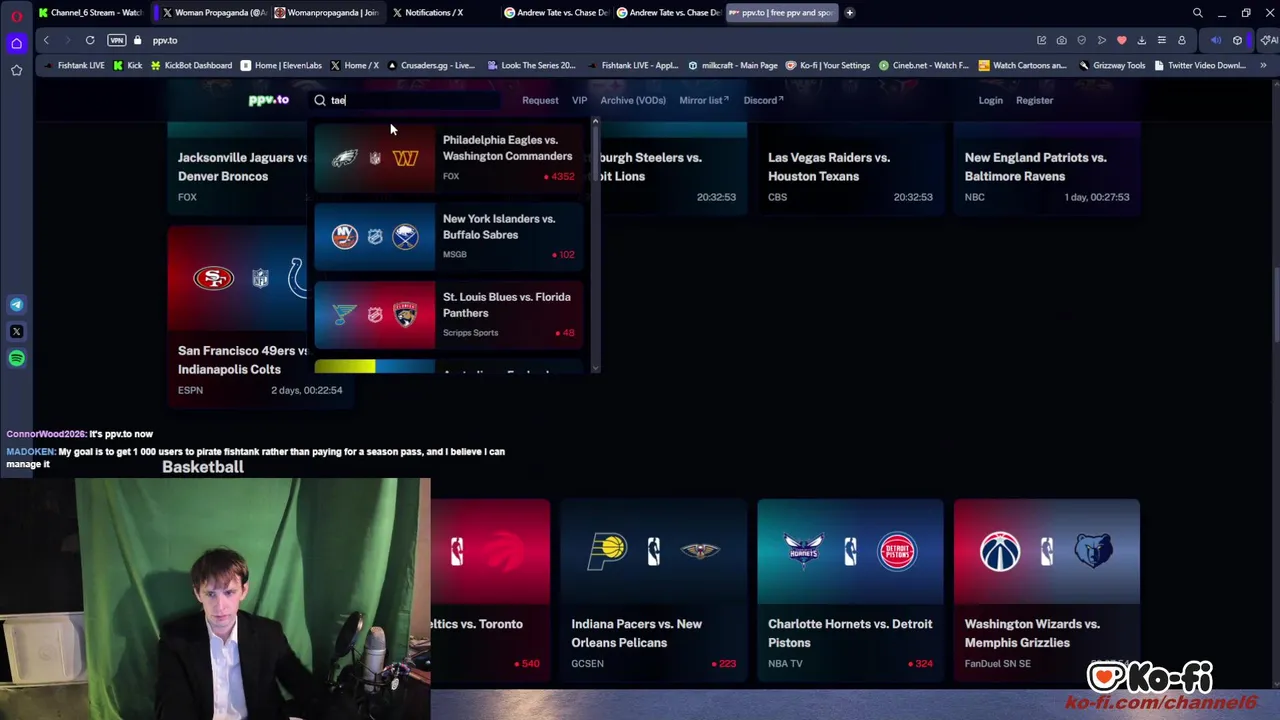The height and width of the screenshot is (720, 1280).
Task: Select the ppv.to free ppv tab
Action: click(x=780, y=13)
